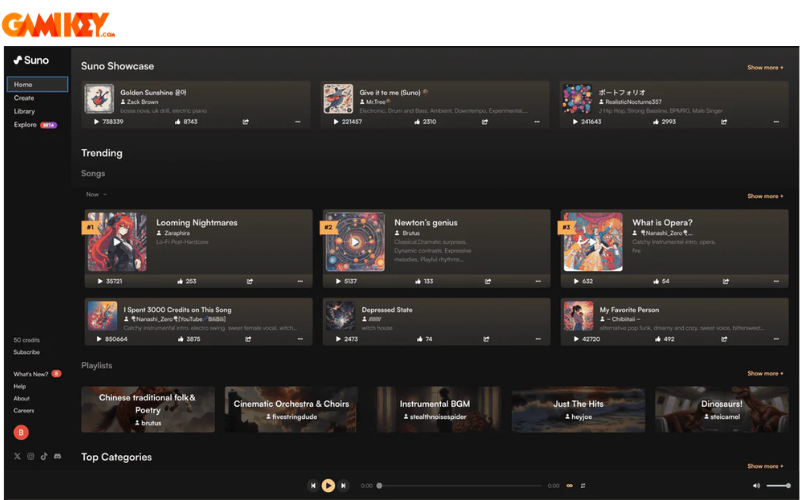Expand Playlists section with Show more
Viewport: 800px width, 500px height.
765,373
